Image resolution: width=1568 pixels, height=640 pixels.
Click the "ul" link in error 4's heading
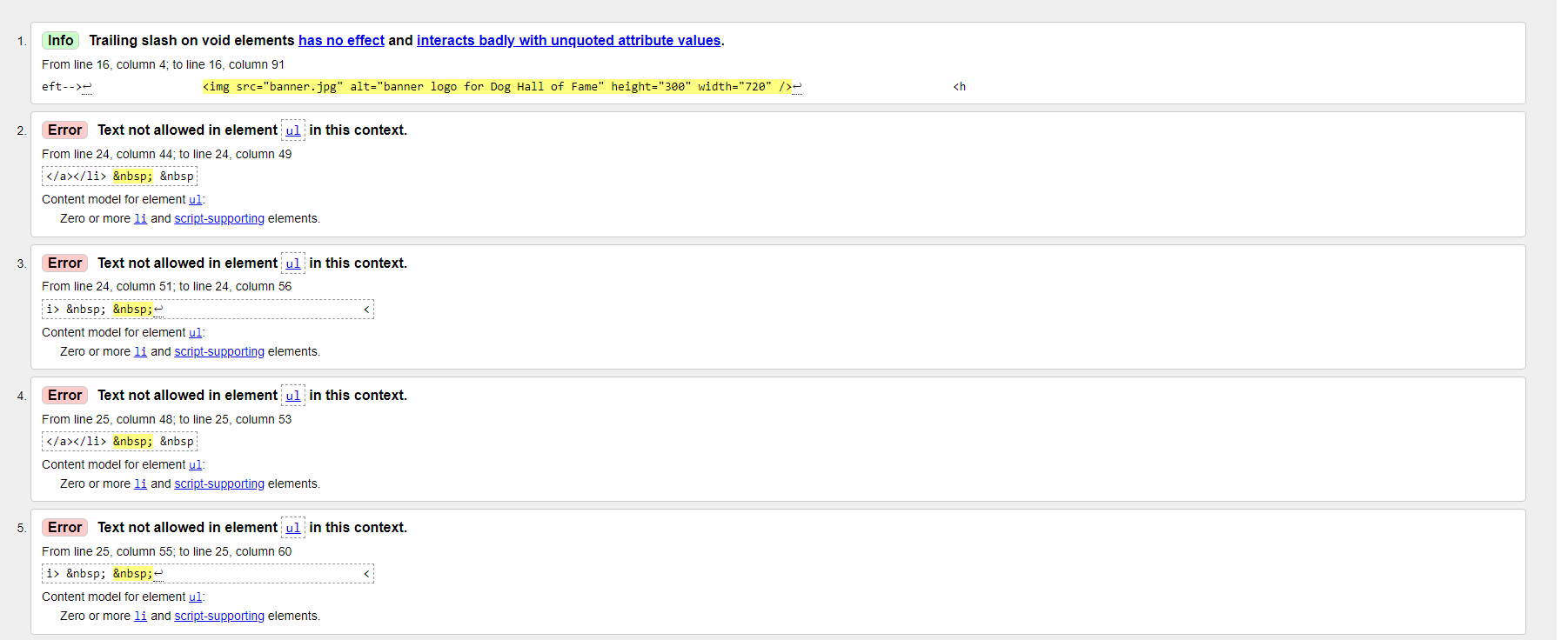(x=293, y=396)
